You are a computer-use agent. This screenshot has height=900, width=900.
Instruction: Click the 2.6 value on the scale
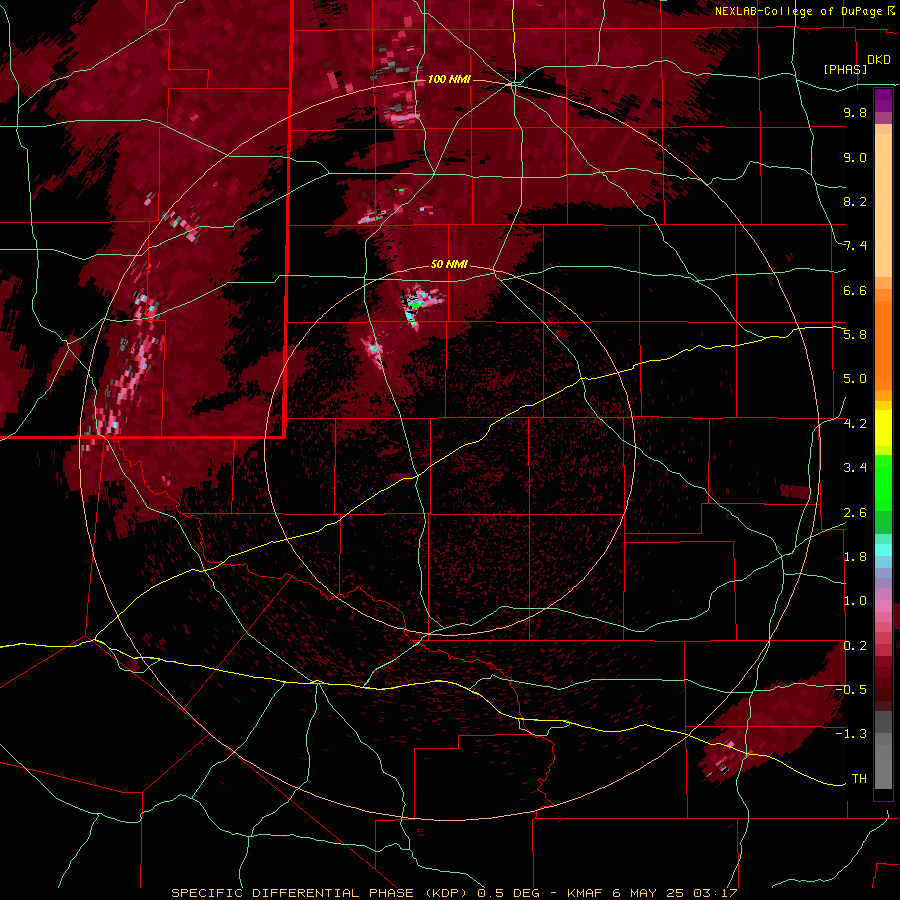coord(855,513)
